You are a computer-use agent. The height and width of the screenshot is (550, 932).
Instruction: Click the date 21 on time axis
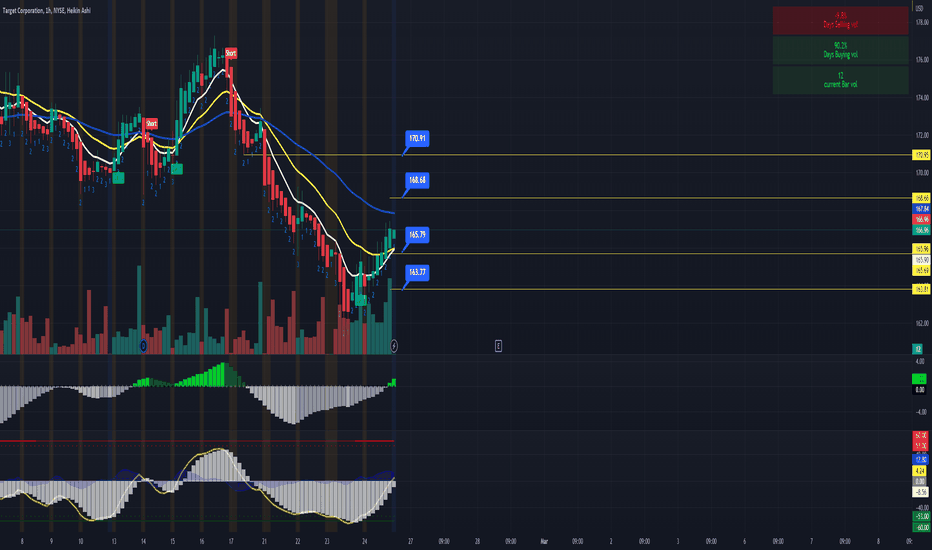pos(264,542)
